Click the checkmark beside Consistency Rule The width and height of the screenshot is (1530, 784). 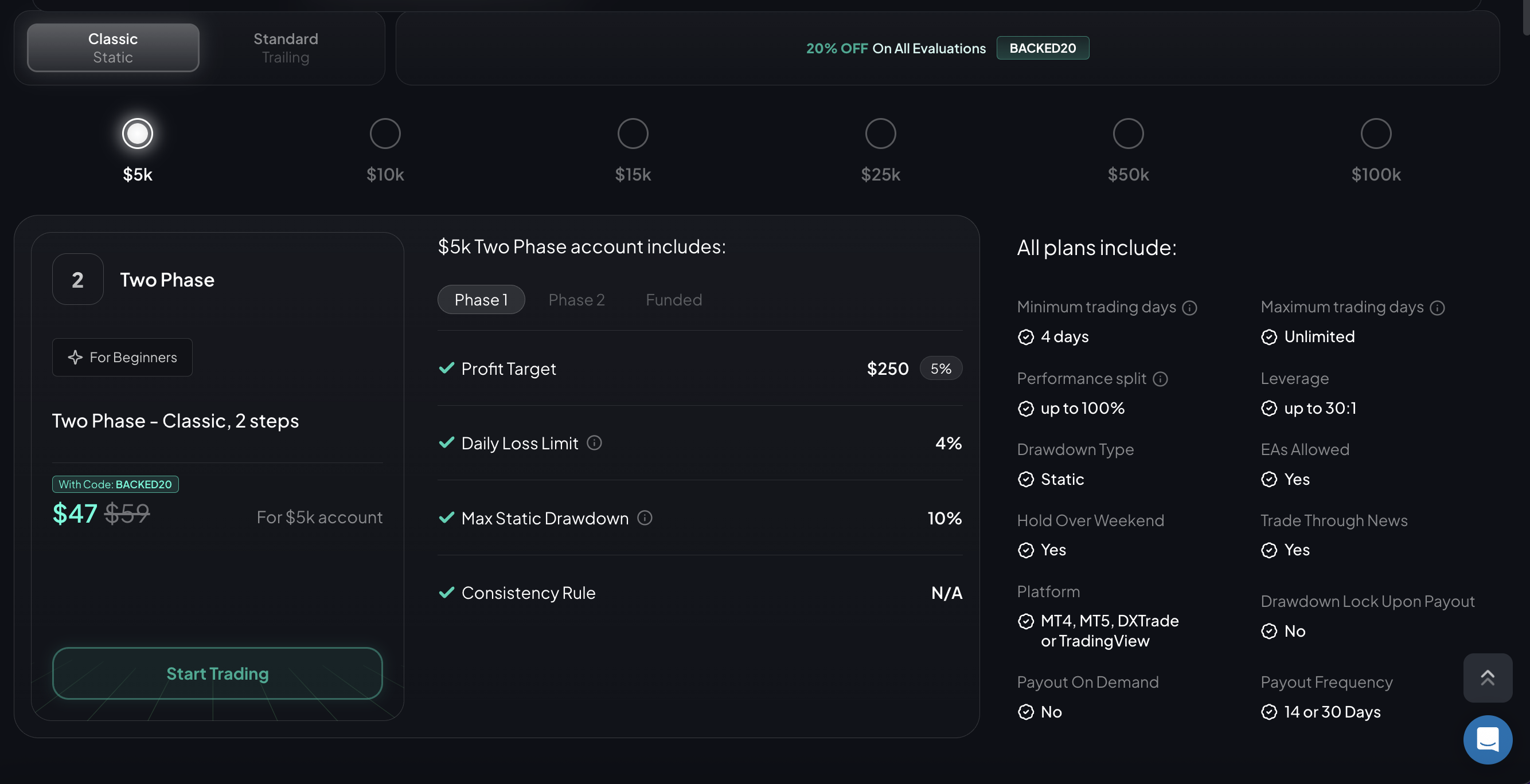pyautogui.click(x=447, y=593)
